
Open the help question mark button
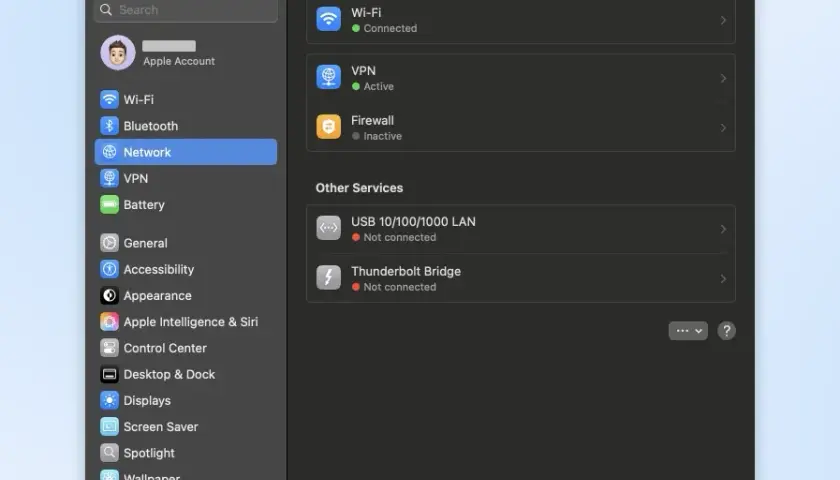(x=726, y=331)
